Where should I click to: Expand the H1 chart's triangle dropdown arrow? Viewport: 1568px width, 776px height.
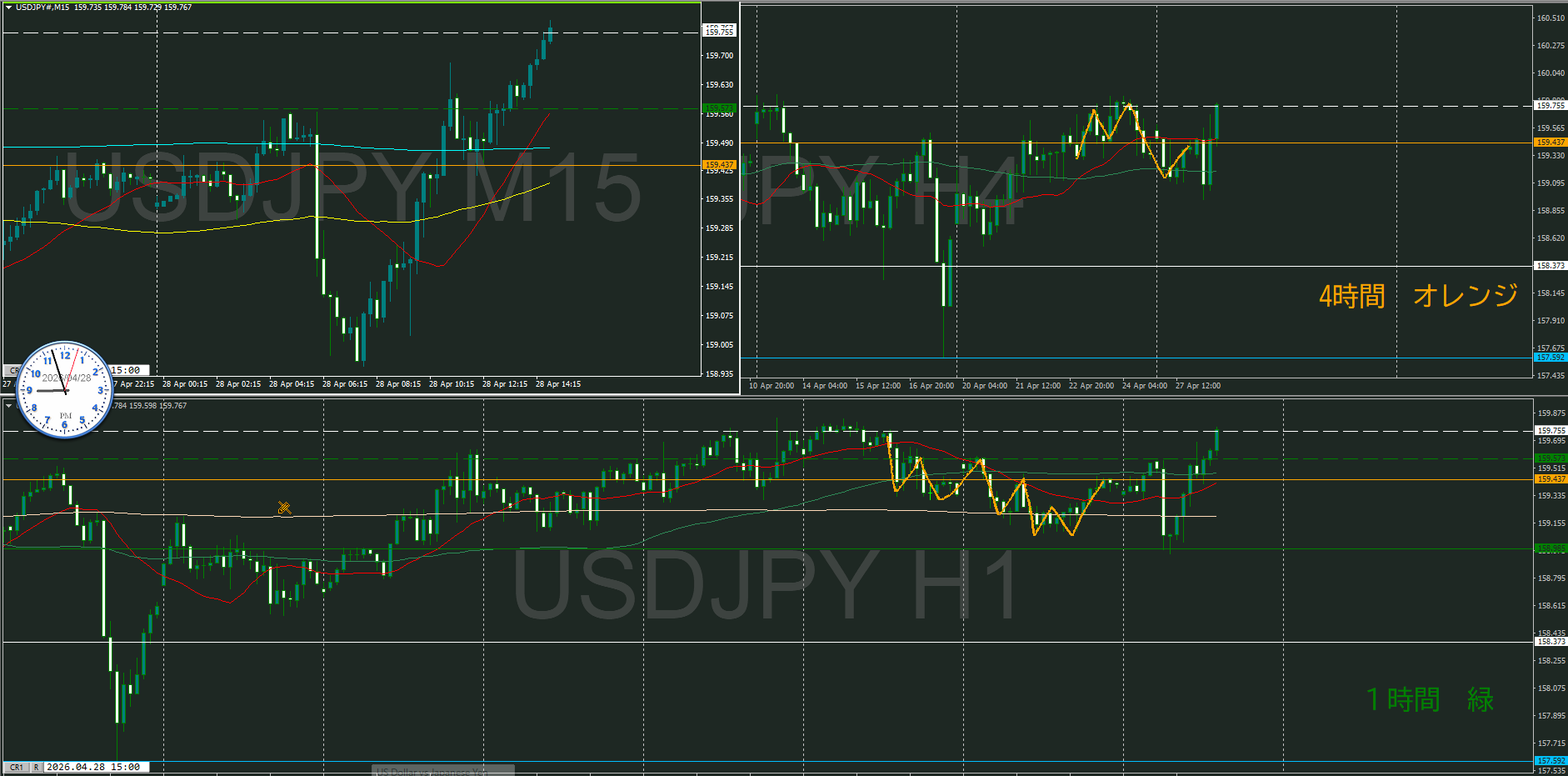(8, 406)
